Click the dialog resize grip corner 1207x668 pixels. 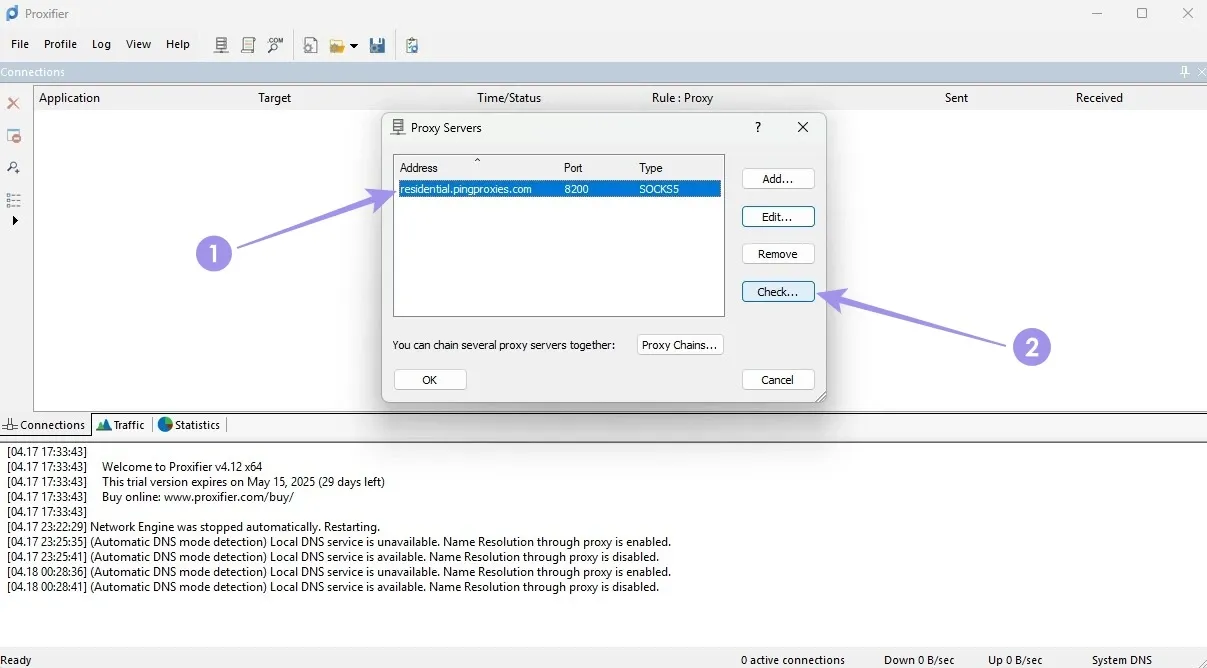(x=820, y=397)
